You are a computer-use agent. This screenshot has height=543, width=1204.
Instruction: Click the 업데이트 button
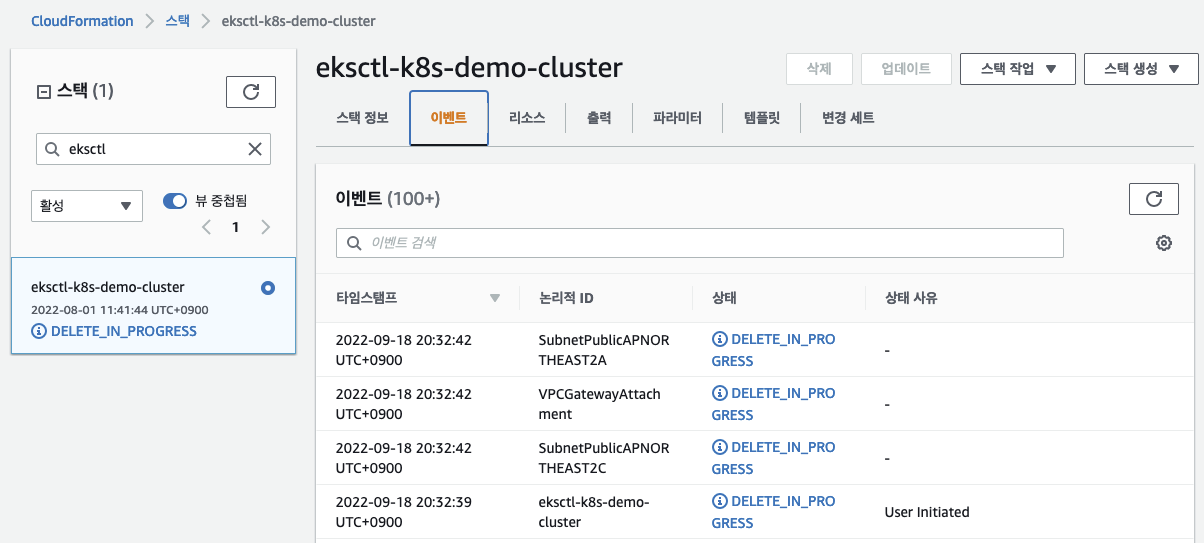click(906, 69)
